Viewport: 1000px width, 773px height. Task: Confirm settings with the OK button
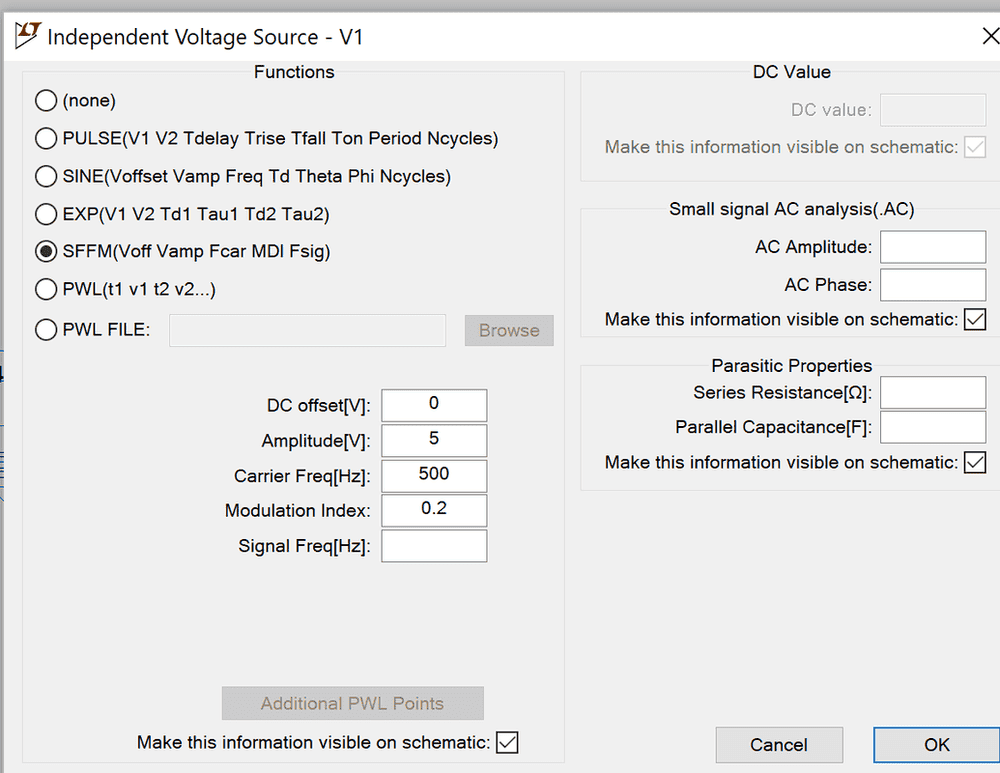[936, 744]
